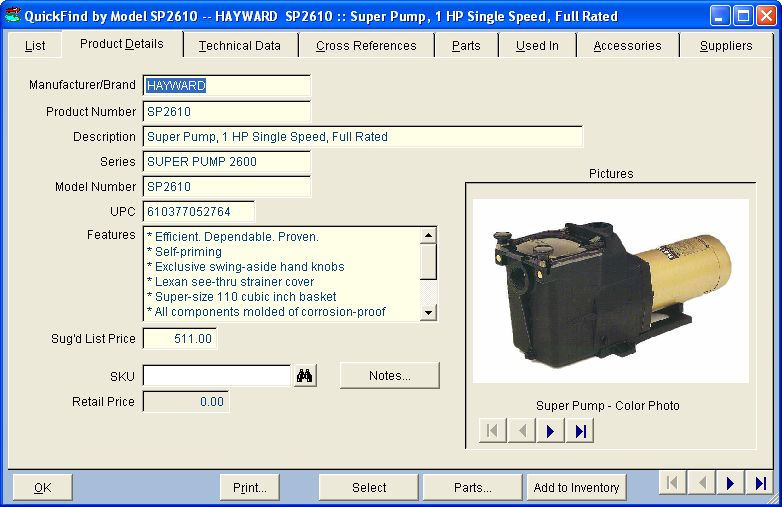Click the Description field
The height and width of the screenshot is (507, 782).
click(x=363, y=137)
